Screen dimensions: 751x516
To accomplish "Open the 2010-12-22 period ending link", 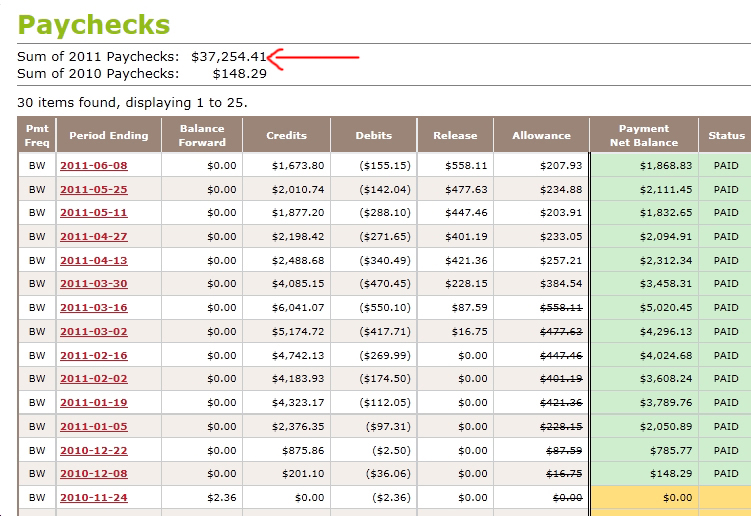I will coord(93,450).
